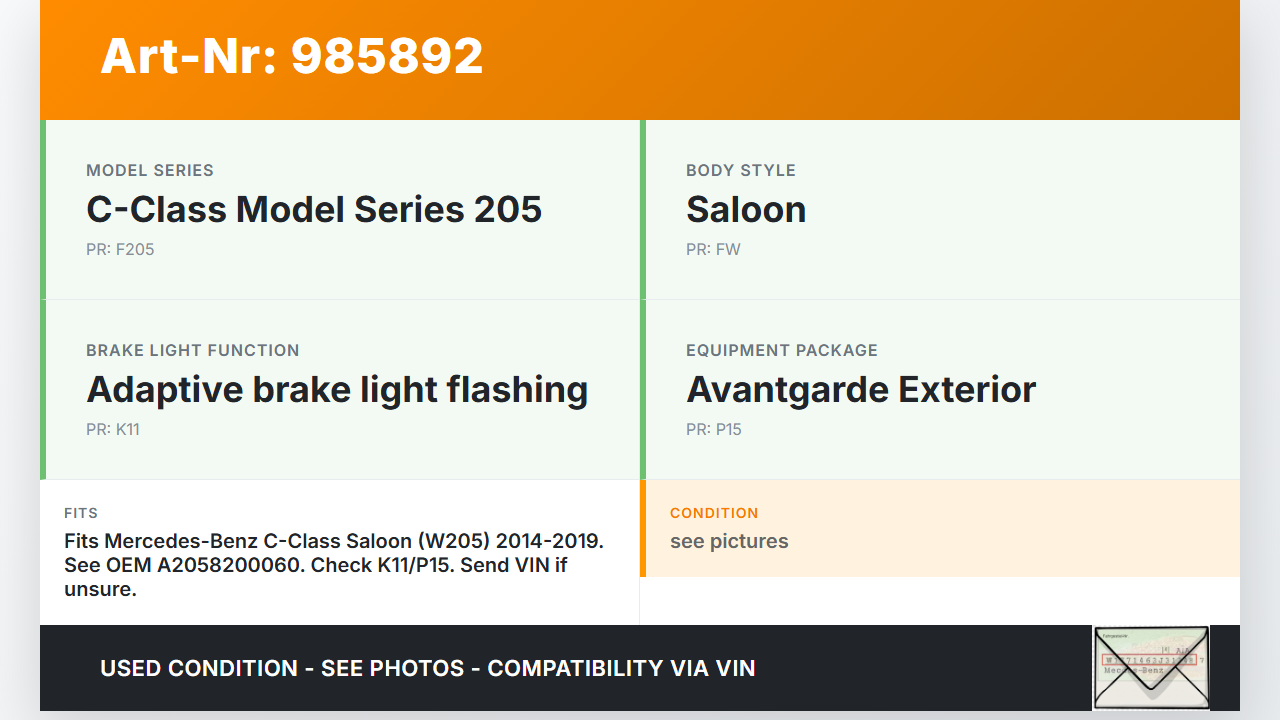The width and height of the screenshot is (1280, 720).
Task: Click the PR: K11 code
Action: coord(113,430)
